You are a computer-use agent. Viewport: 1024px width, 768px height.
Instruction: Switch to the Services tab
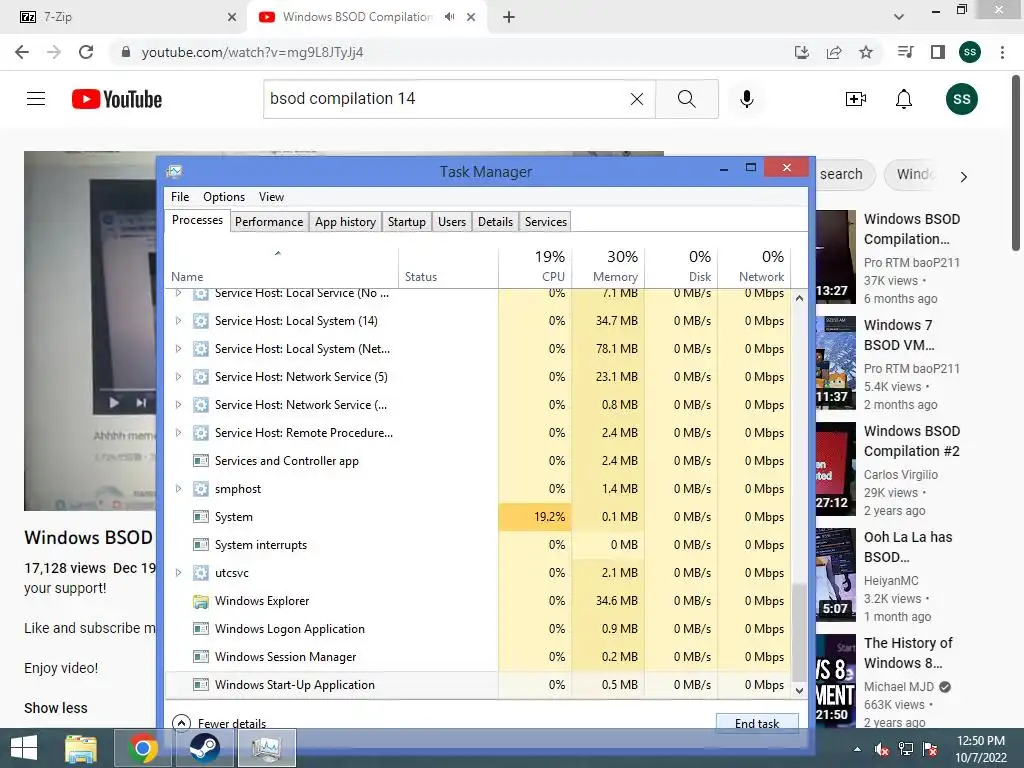click(x=546, y=221)
